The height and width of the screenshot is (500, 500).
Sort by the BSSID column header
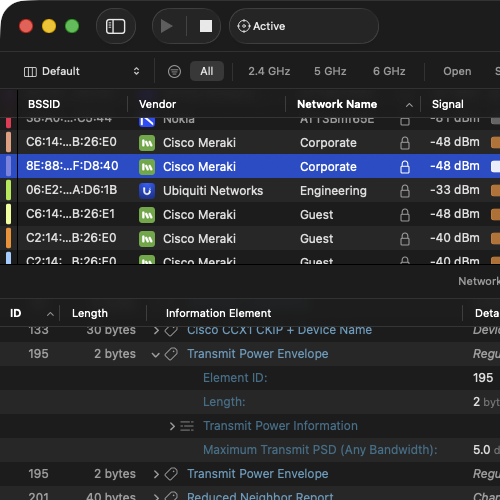pyautogui.click(x=44, y=104)
